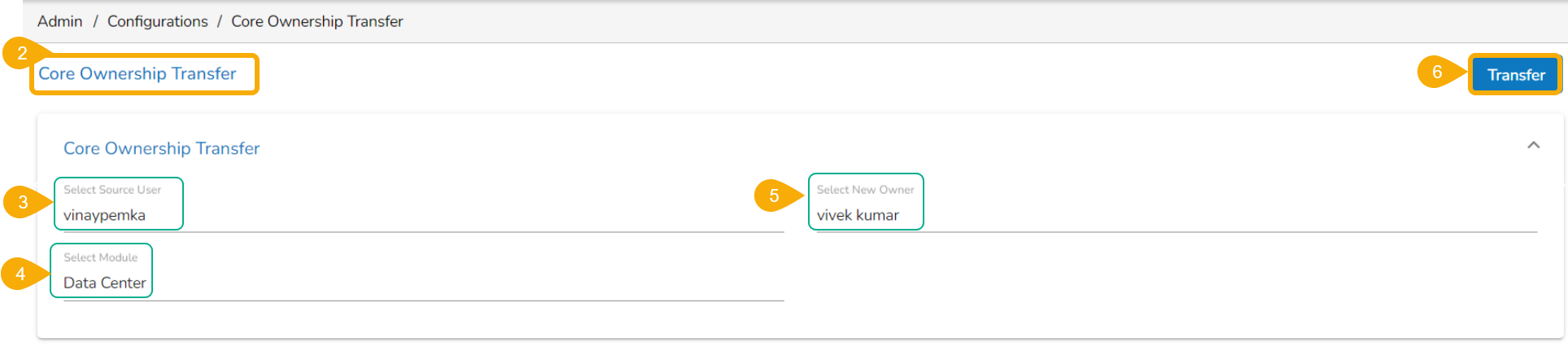1568x347 pixels.
Task: Go to Admin in the breadcrumb
Action: [59, 21]
